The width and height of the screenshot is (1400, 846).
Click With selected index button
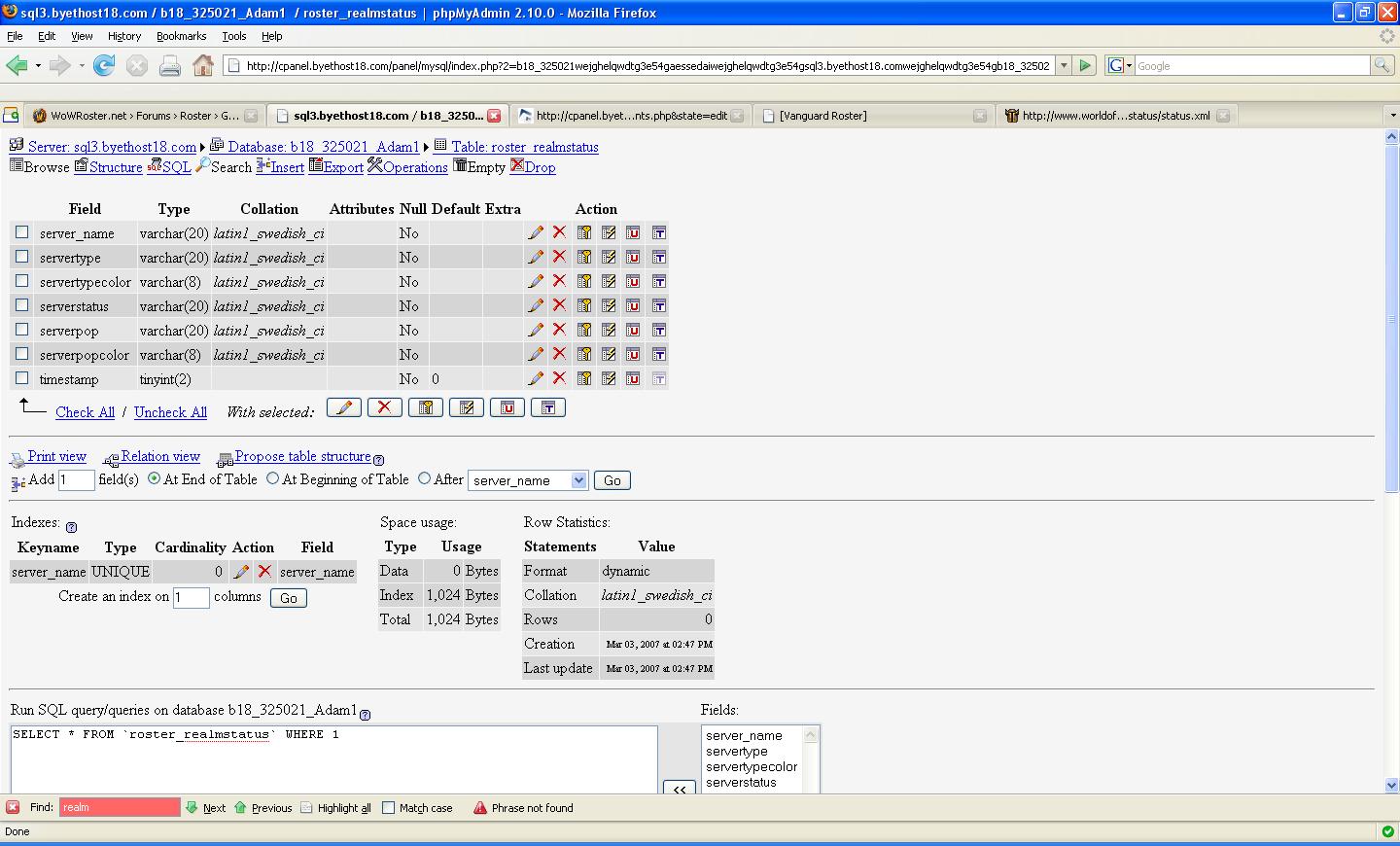point(467,407)
